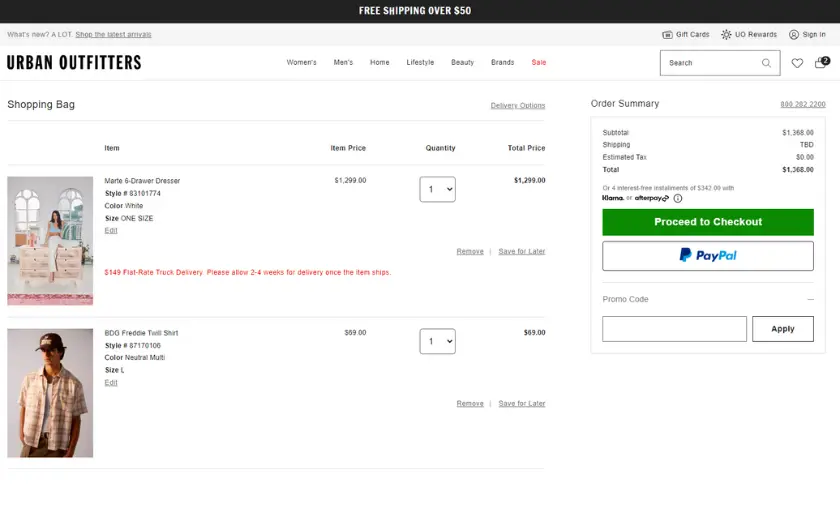The image size is (840, 508).
Task: Click the Sign In link text
Action: pyautogui.click(x=814, y=34)
